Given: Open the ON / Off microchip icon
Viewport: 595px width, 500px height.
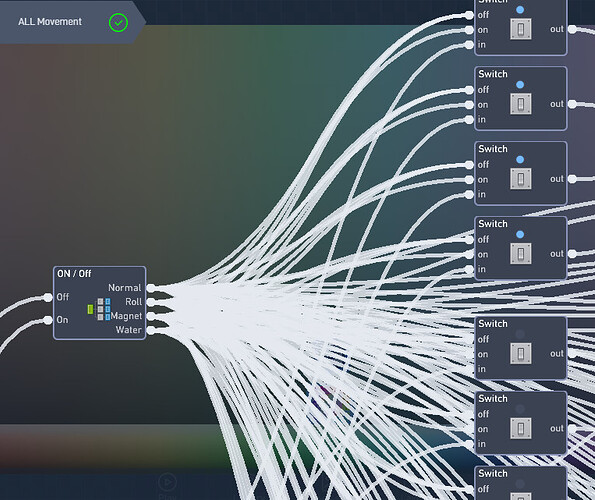Looking at the screenshot, I should 99,309.
